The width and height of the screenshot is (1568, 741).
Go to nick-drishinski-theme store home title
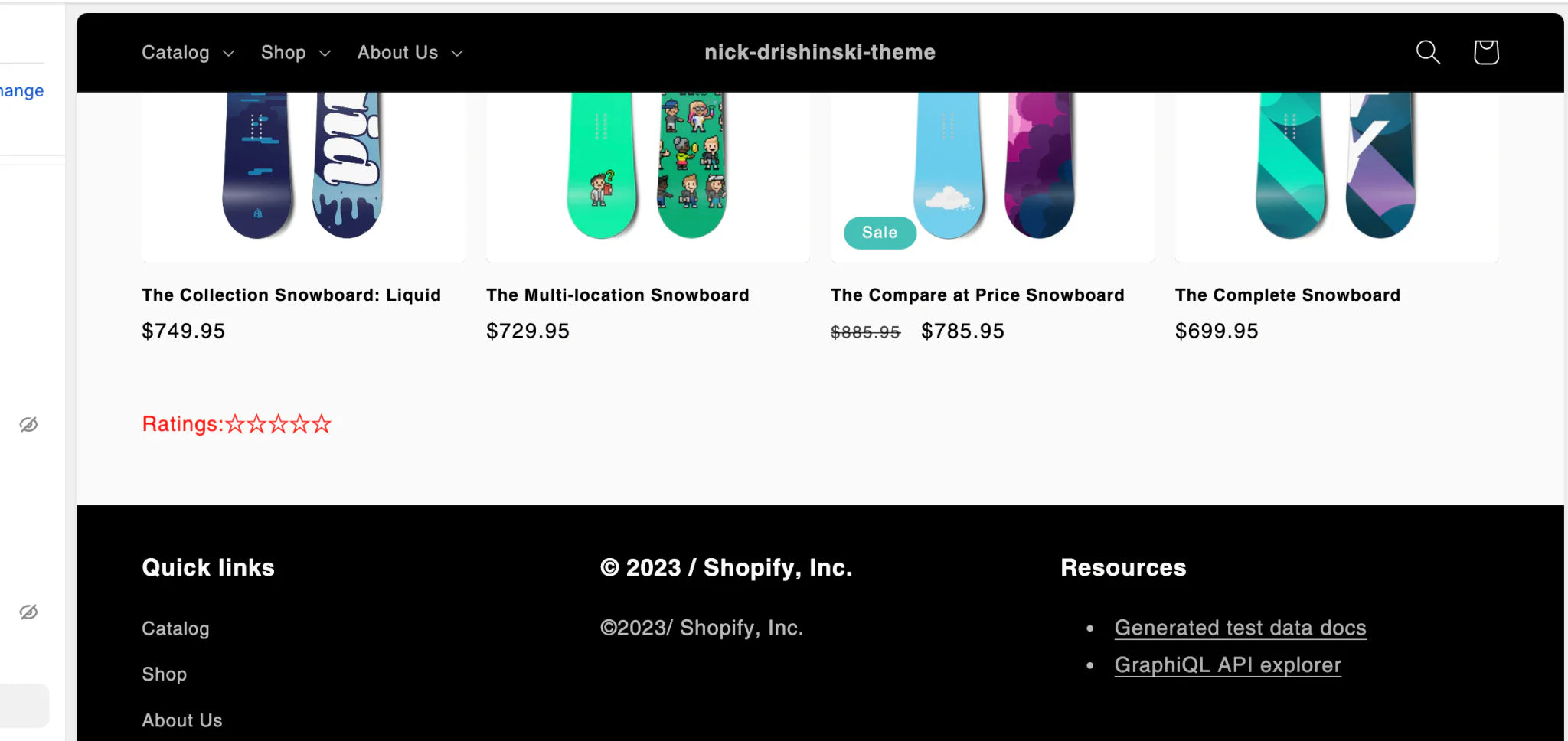pos(819,52)
